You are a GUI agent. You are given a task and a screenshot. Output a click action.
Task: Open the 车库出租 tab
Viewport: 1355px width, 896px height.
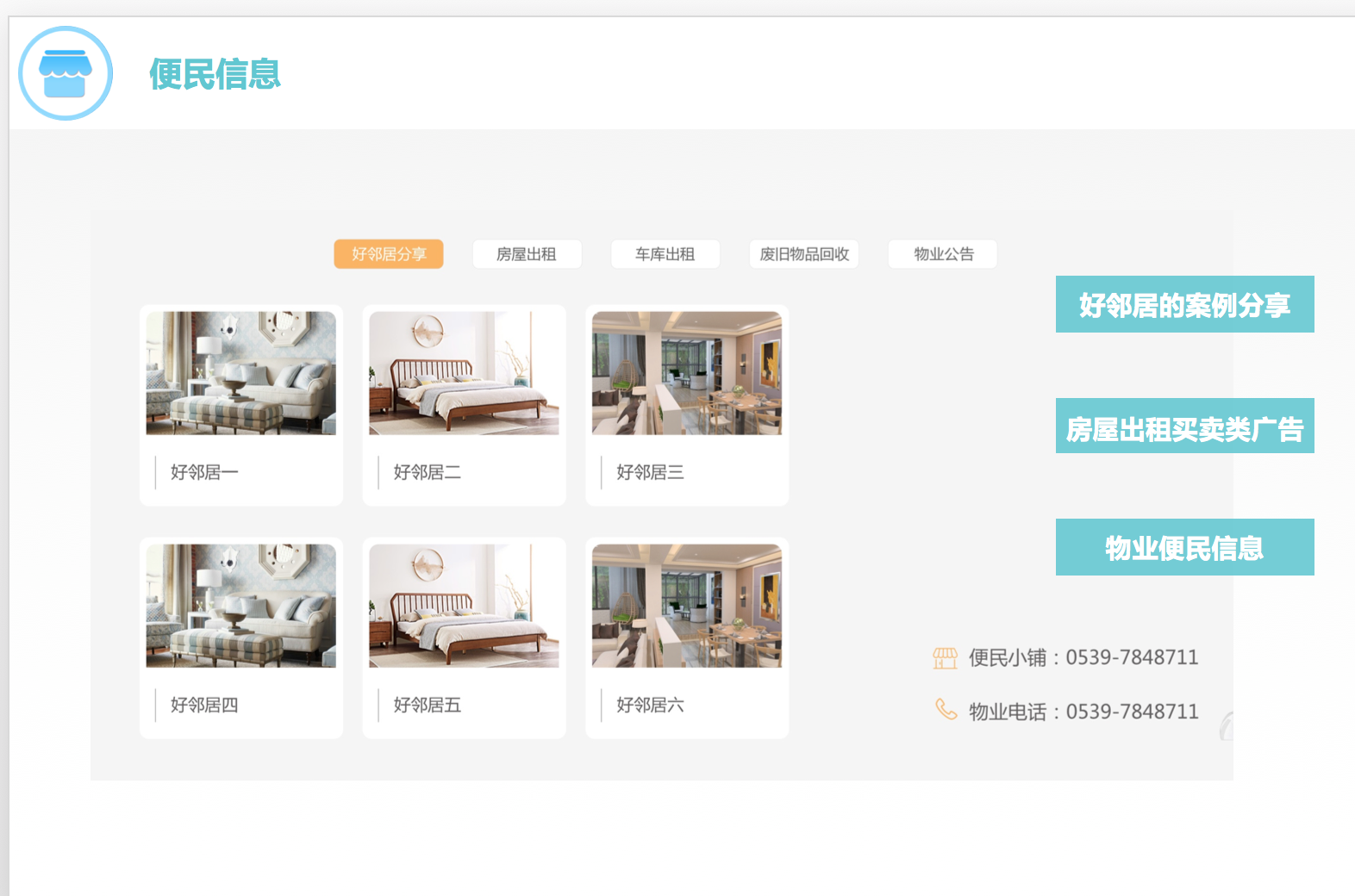click(665, 254)
